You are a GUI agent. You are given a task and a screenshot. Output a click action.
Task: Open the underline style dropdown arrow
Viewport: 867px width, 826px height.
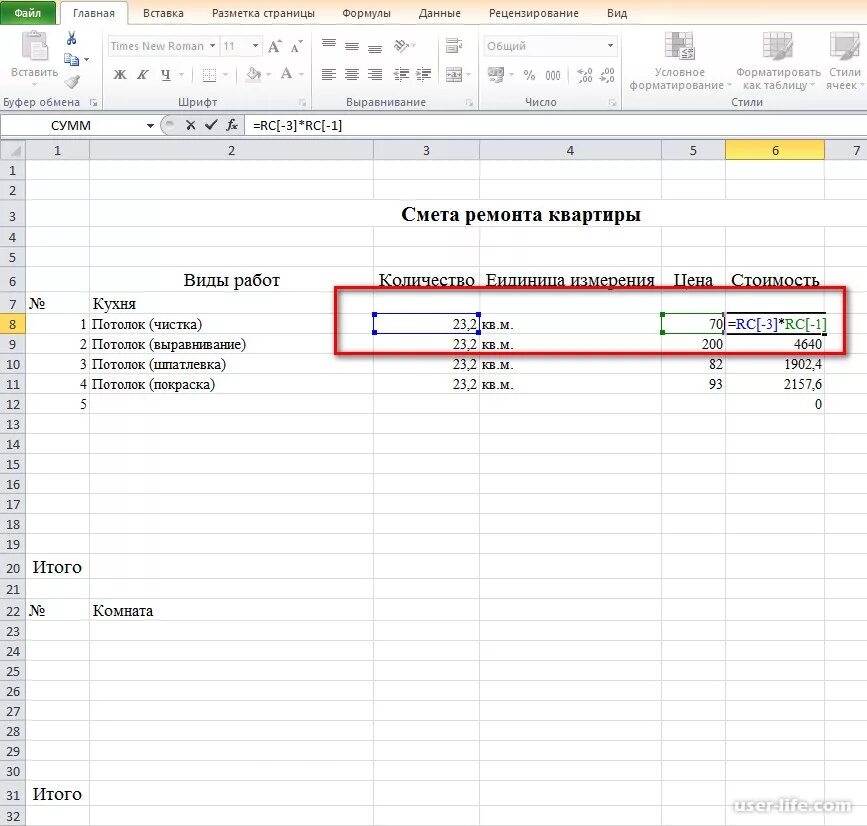pos(181,75)
